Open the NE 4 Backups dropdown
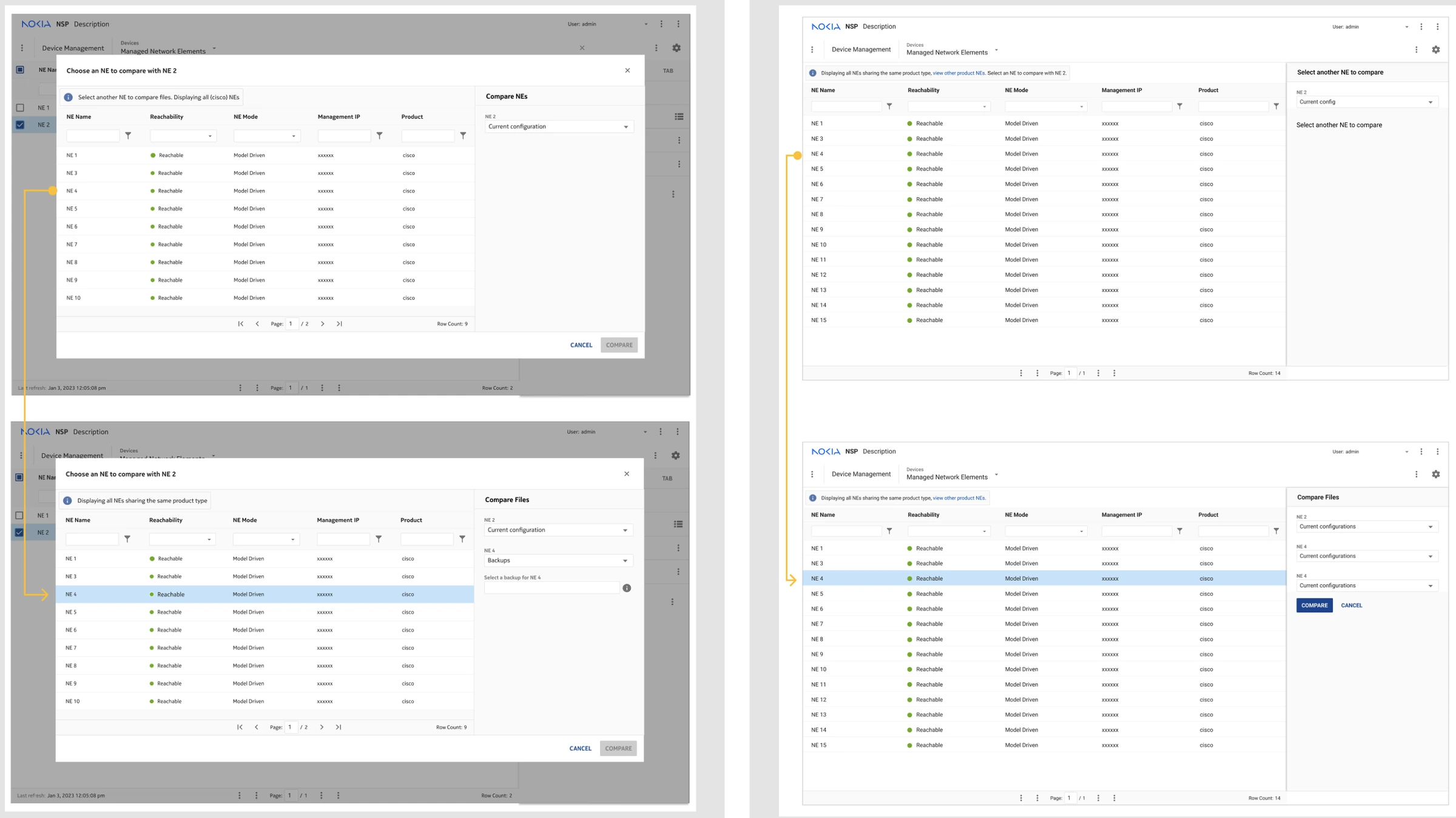 click(x=558, y=561)
